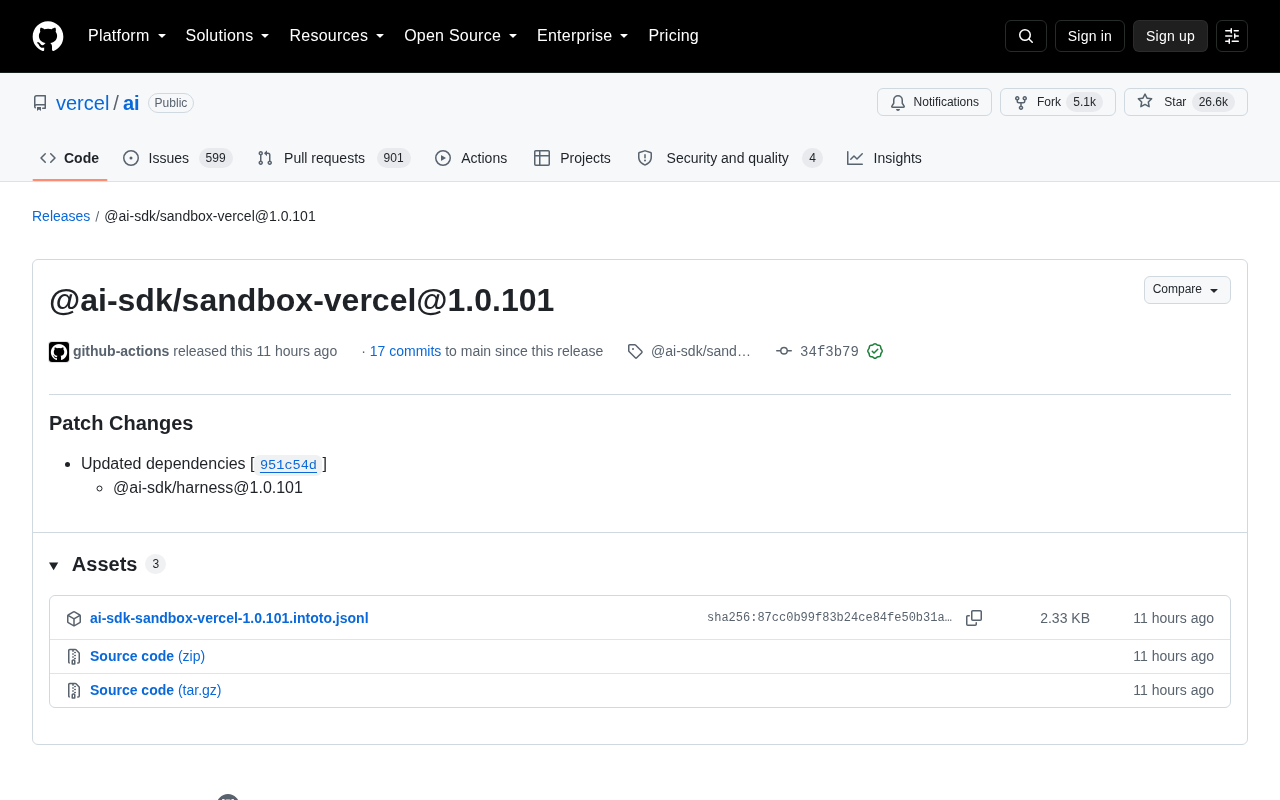Download Source code (tar.gz)

(x=155, y=690)
